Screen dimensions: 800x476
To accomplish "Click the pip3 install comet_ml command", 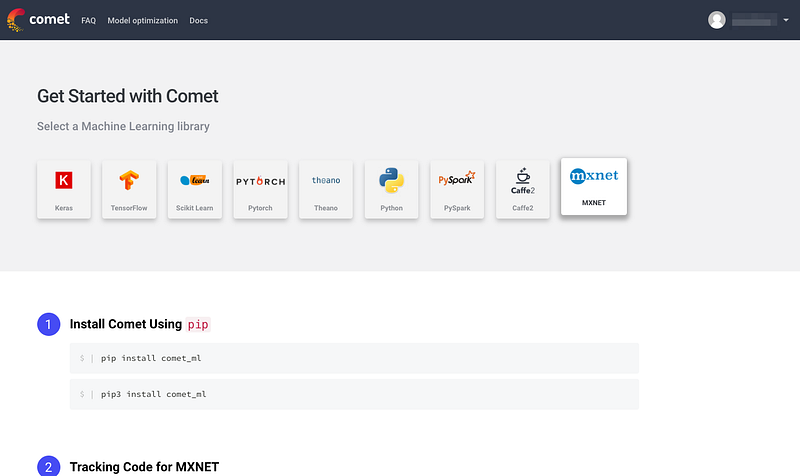I will tap(354, 394).
